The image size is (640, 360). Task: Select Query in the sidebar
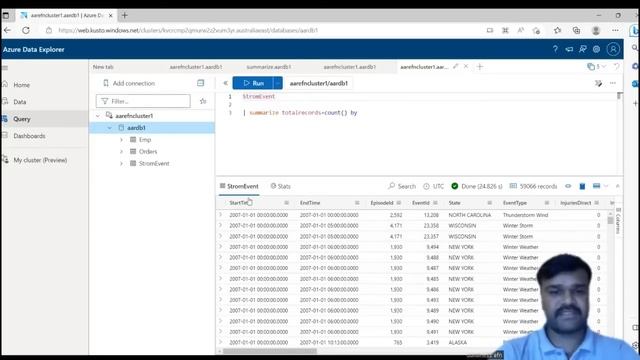44,119
